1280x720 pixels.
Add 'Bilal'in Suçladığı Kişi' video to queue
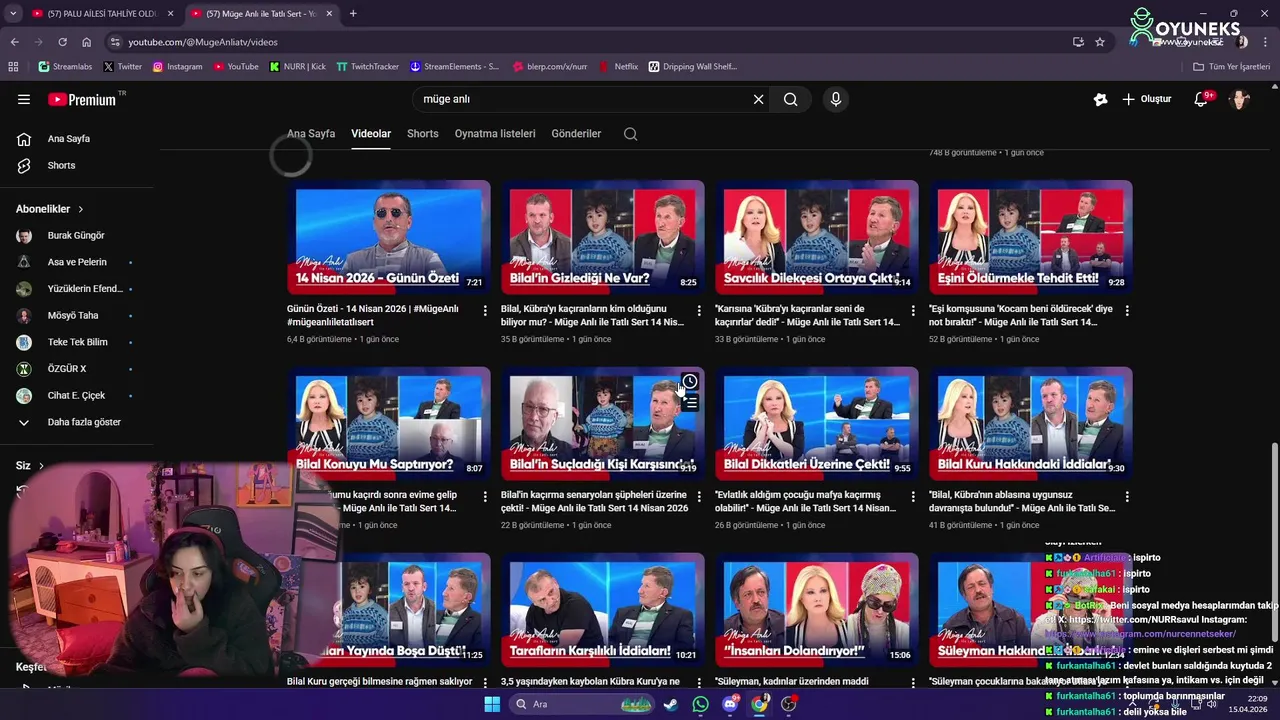(x=690, y=404)
